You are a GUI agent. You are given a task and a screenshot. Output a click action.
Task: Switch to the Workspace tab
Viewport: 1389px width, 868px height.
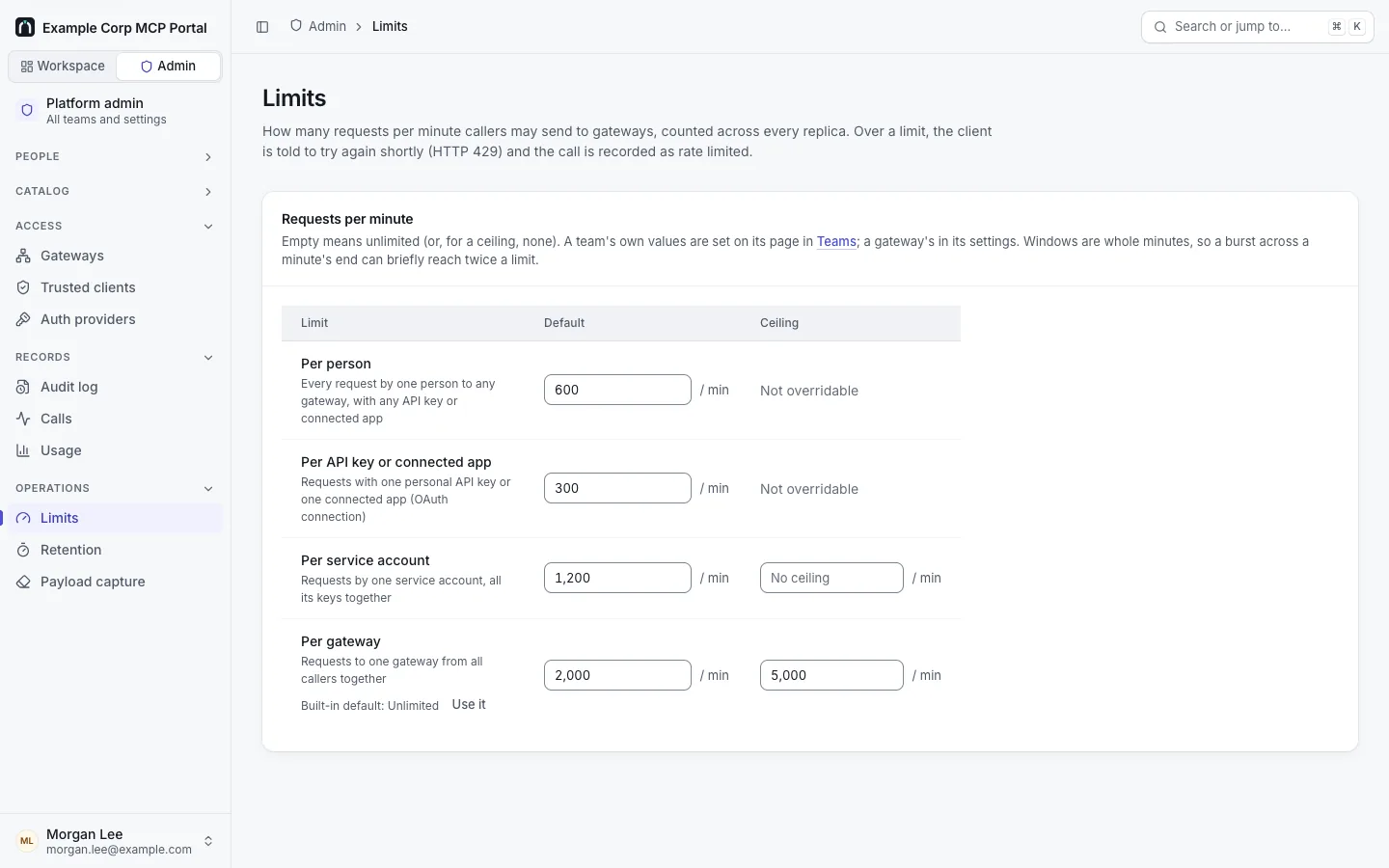pos(63,67)
